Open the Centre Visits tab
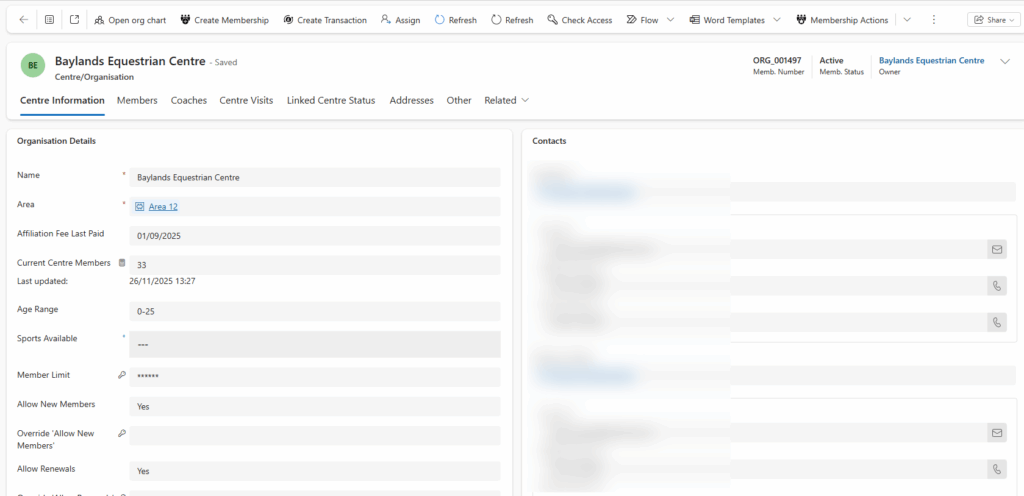This screenshot has height=496, width=1024. pos(246,100)
